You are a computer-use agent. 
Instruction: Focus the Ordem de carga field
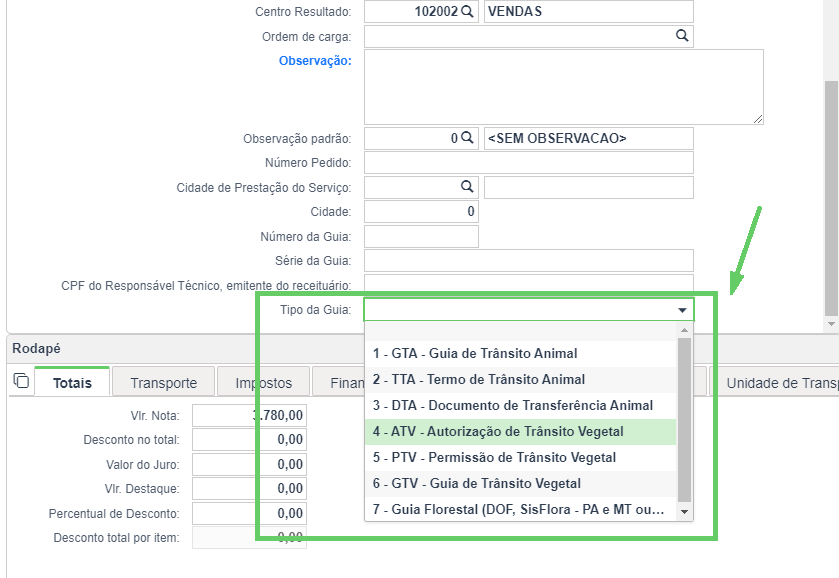coord(529,36)
